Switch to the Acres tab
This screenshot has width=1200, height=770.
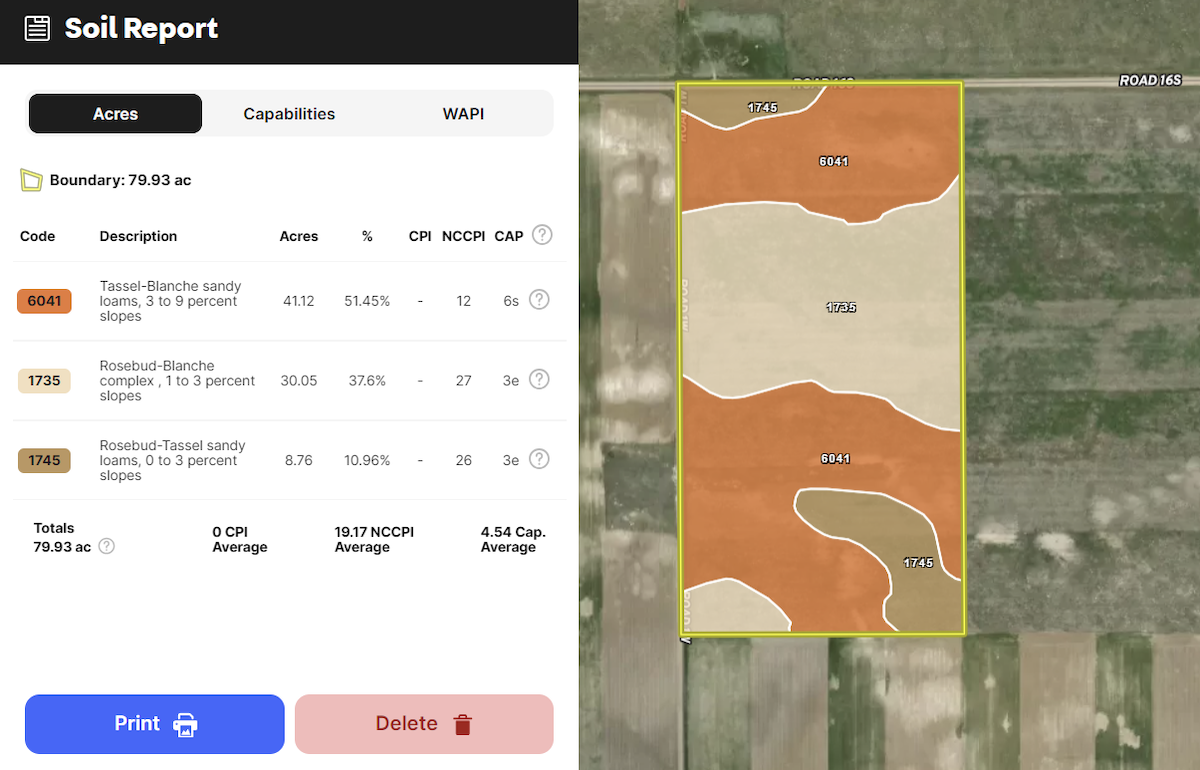point(115,114)
